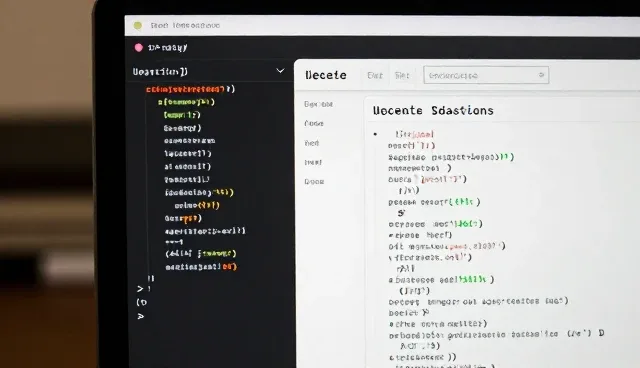Open the "Imef" sidebar item

click(313, 162)
